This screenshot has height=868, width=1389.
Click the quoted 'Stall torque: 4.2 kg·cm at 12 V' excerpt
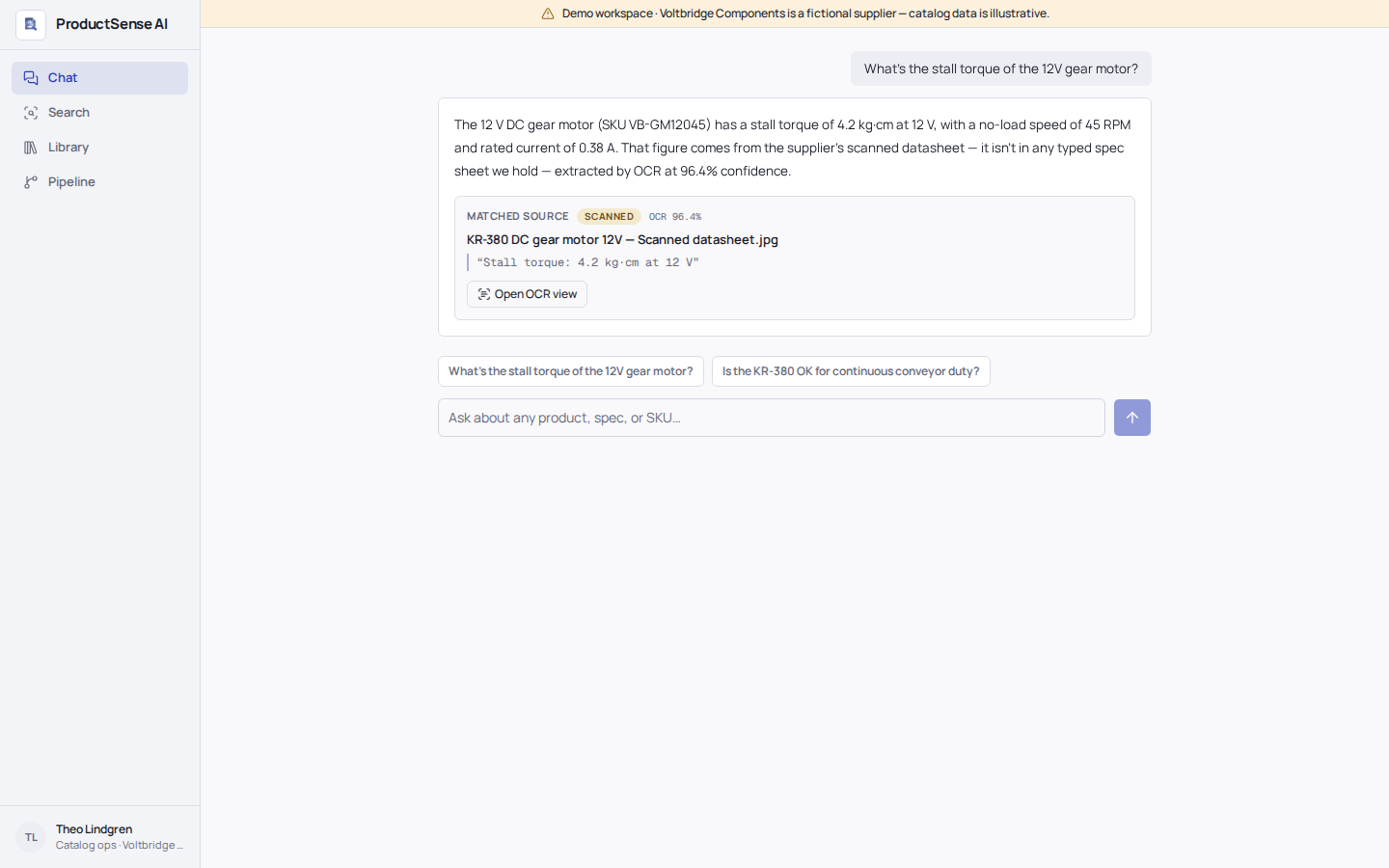(x=587, y=262)
